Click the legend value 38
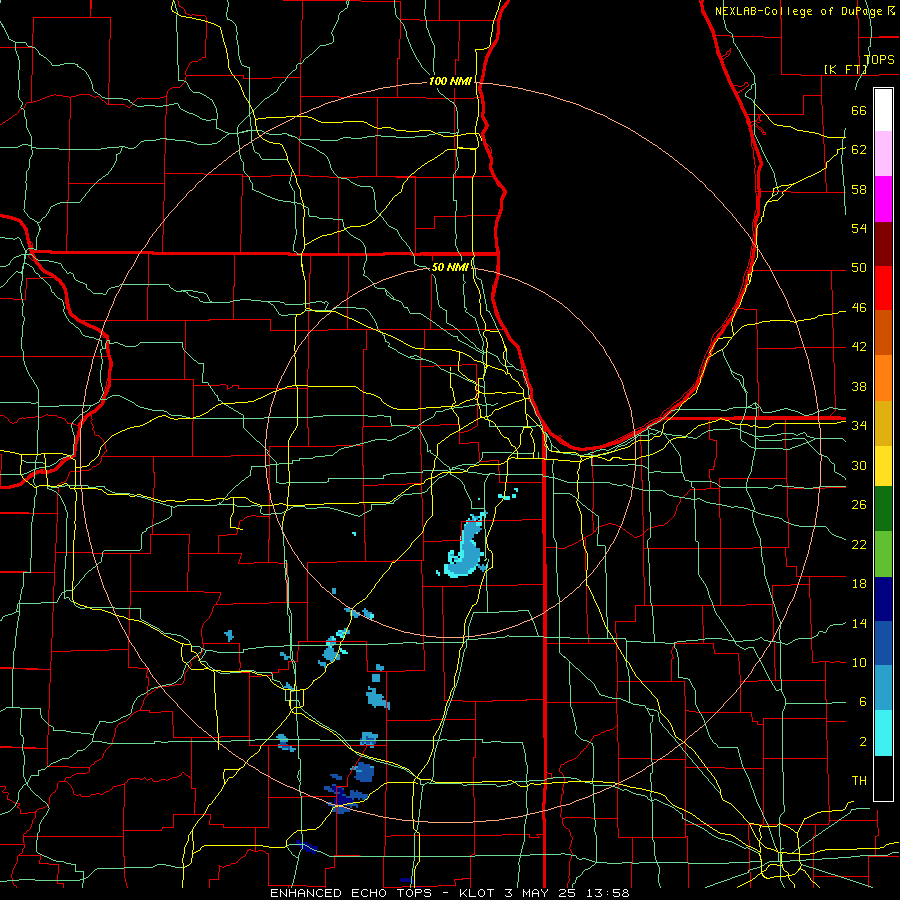Viewport: 900px width, 900px height. point(859,386)
